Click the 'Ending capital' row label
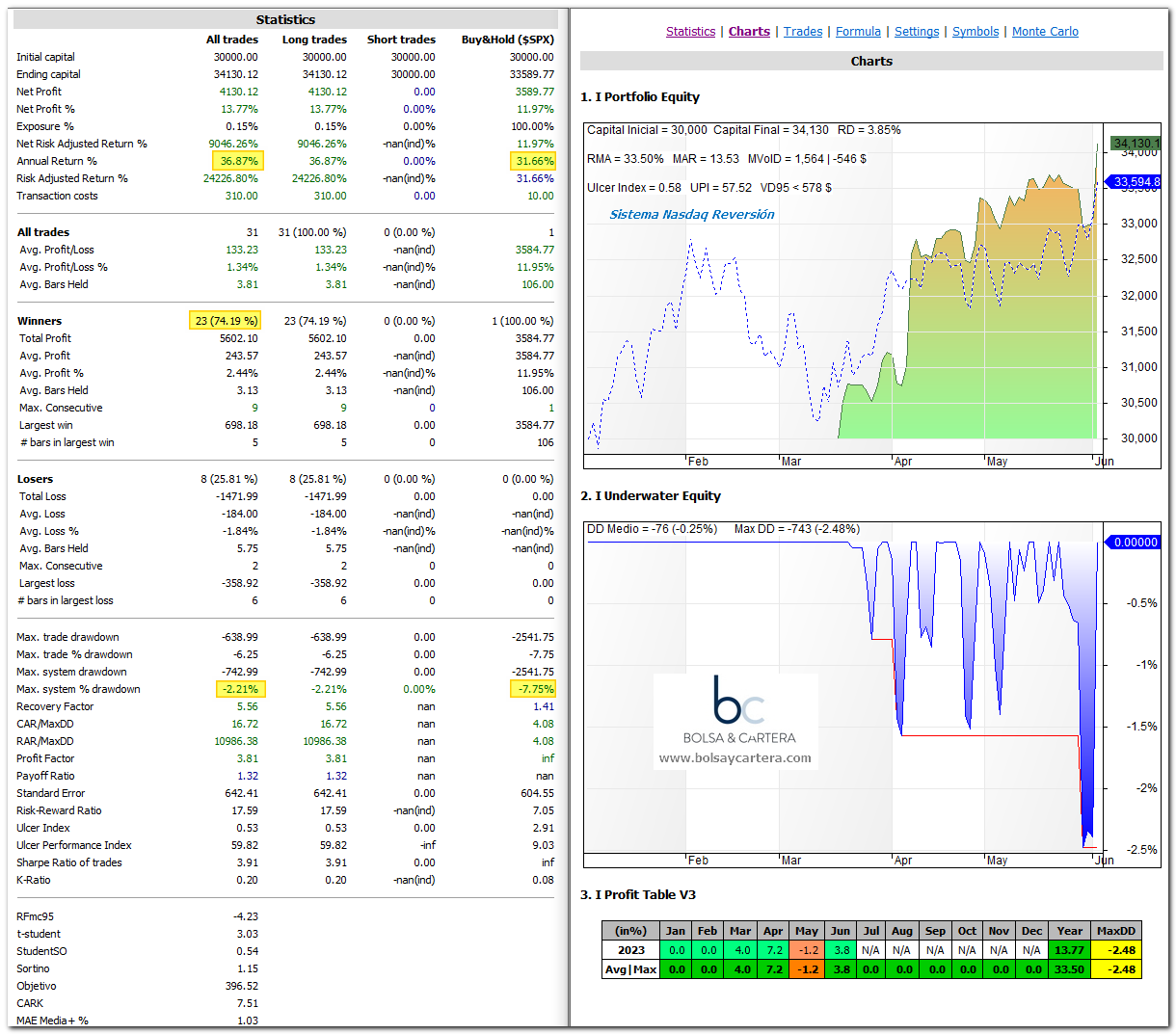This screenshot has height=1034, width=1176. [48, 74]
